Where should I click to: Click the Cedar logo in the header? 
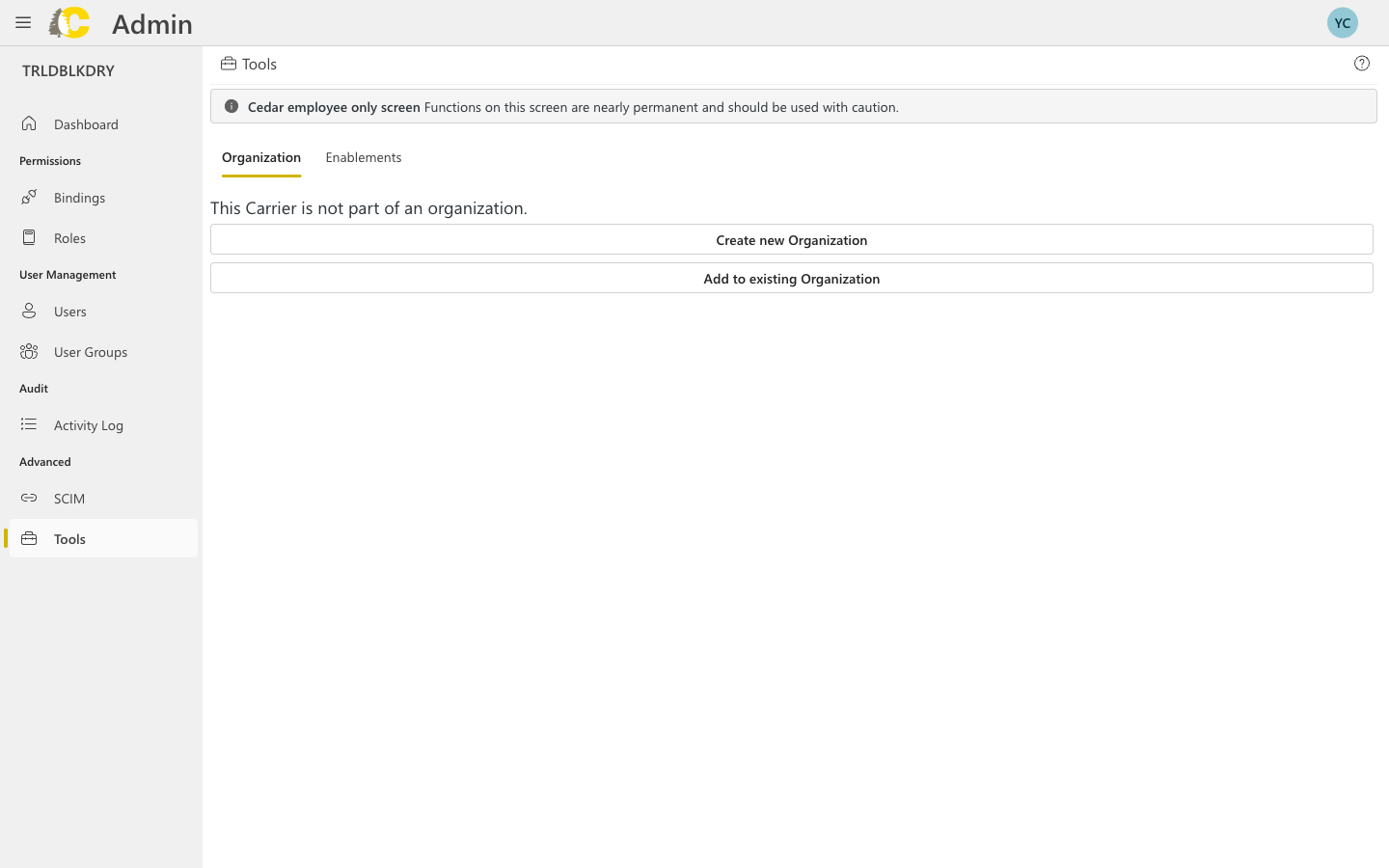[x=68, y=22]
